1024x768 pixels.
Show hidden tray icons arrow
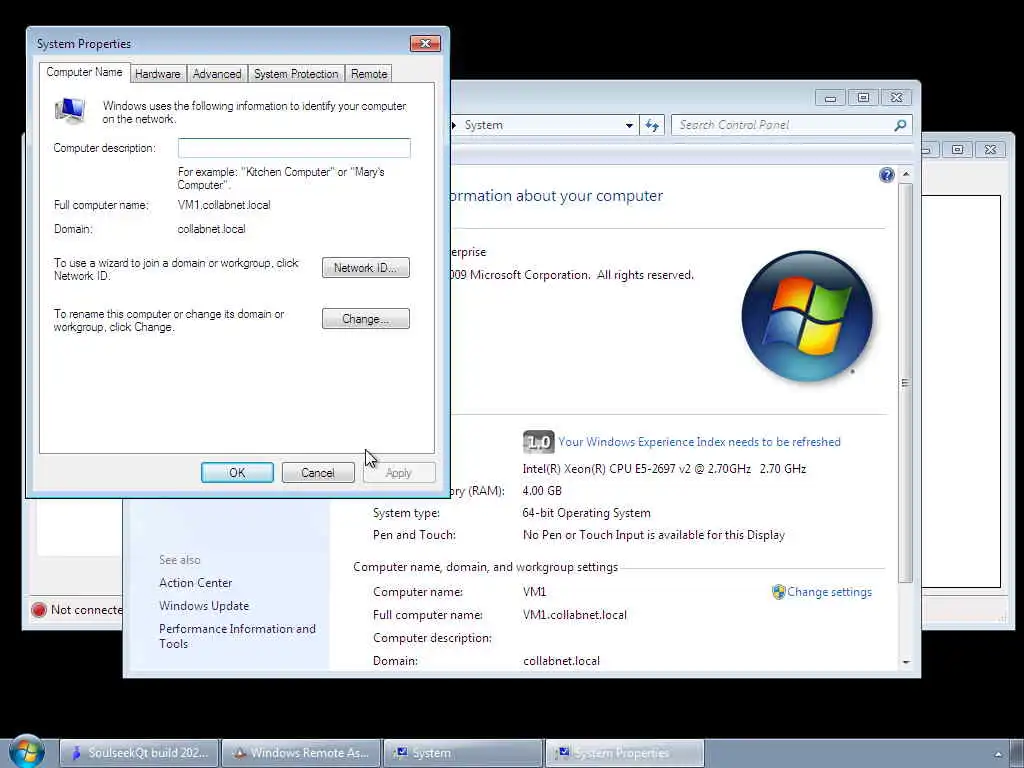997,754
